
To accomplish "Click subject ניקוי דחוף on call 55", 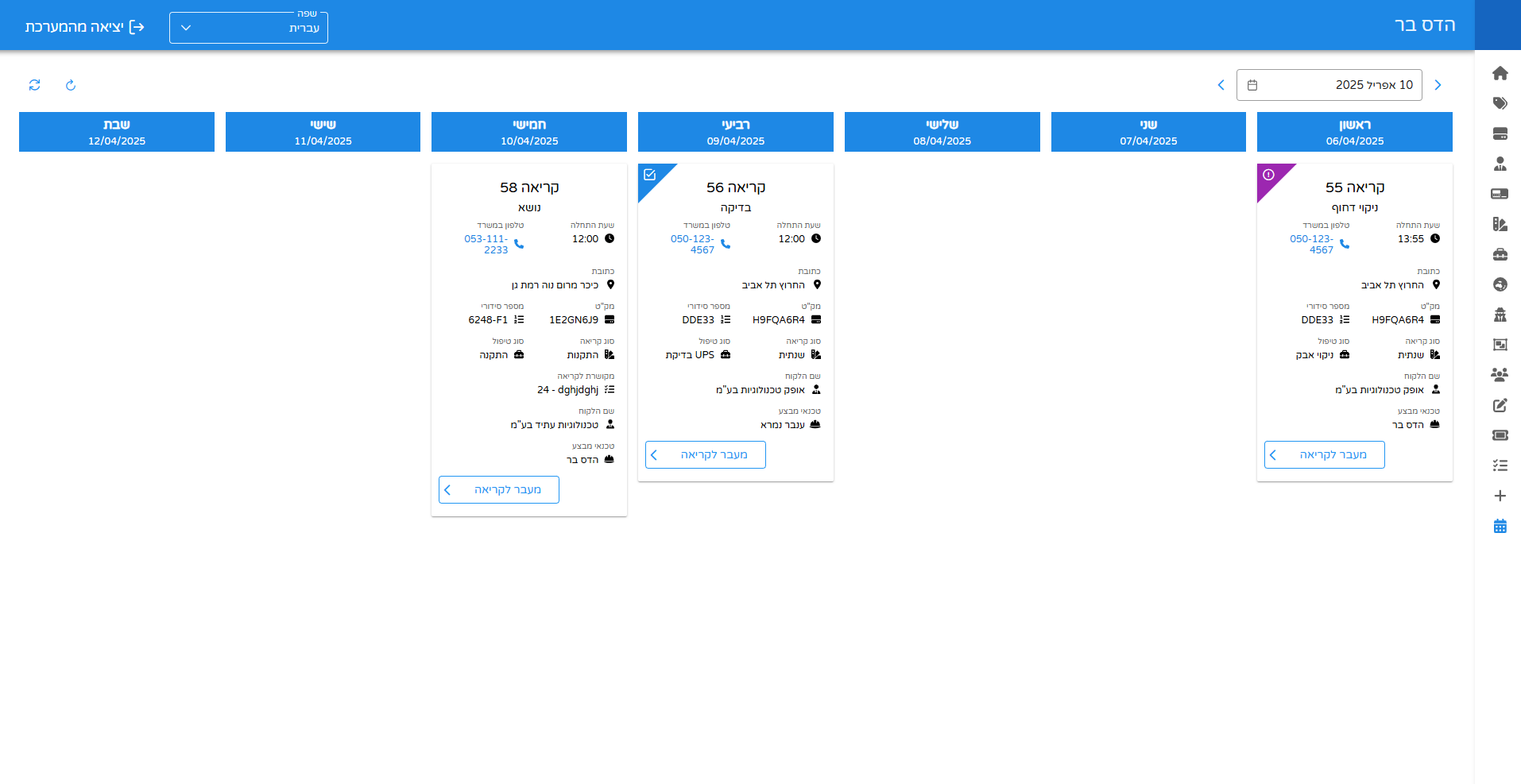I will (1355, 208).
